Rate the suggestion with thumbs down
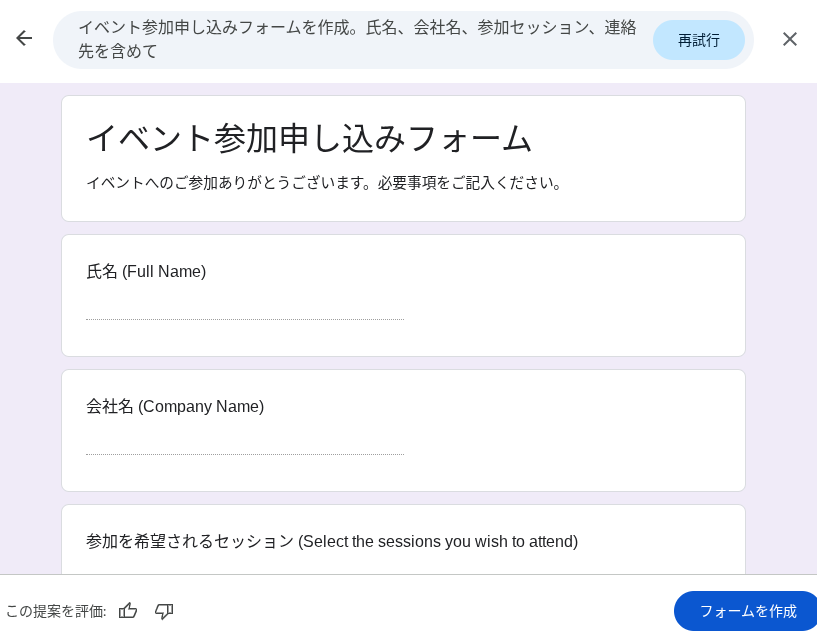Image resolution: width=817 pixels, height=638 pixels. pyautogui.click(x=164, y=611)
